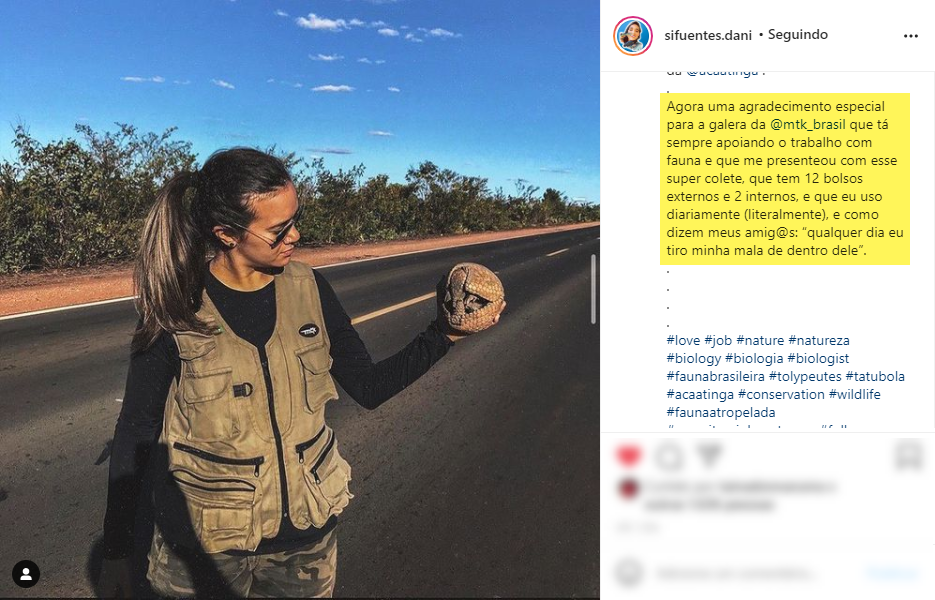Click the #acaatinga hashtag
935x600 pixels.
[700, 394]
